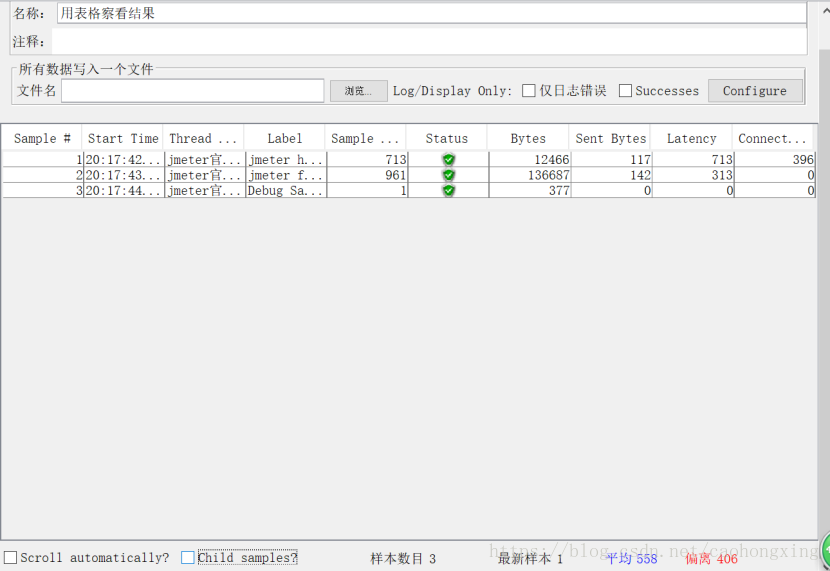Select start time cell 20:17:42

[x=123, y=159]
